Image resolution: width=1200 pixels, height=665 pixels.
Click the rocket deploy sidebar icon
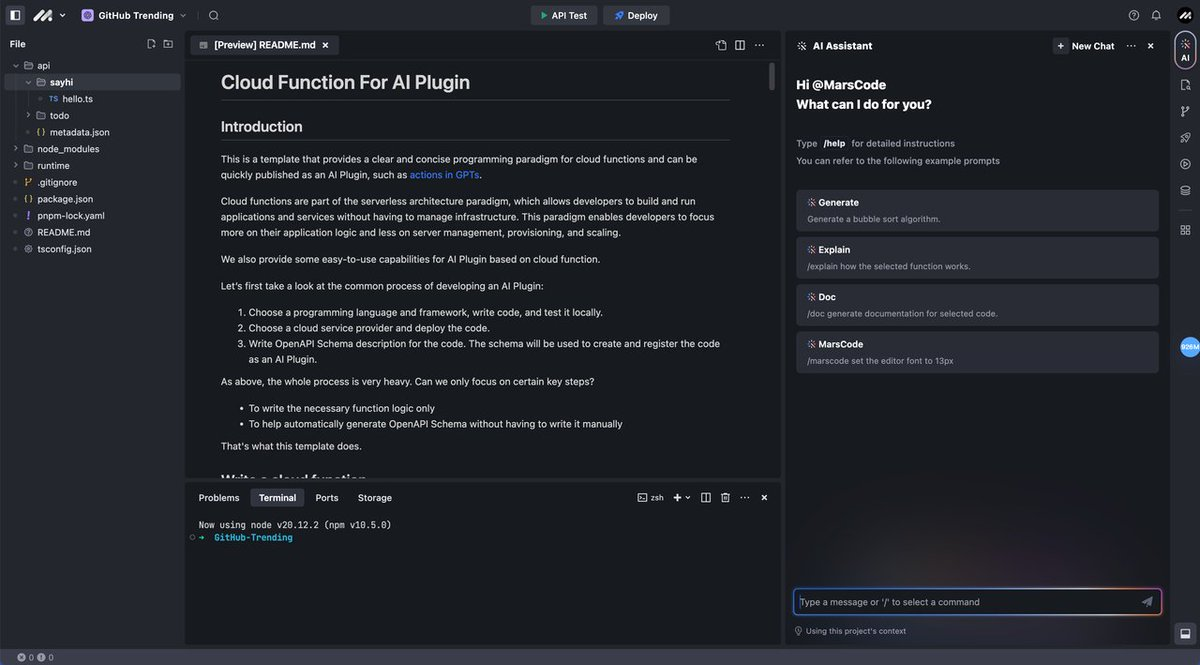pyautogui.click(x=1185, y=137)
